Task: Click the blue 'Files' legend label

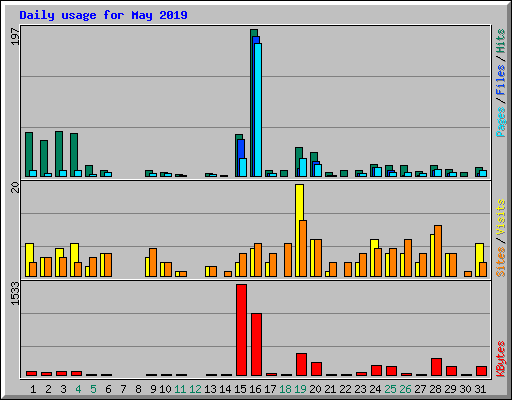Action: tap(500, 80)
